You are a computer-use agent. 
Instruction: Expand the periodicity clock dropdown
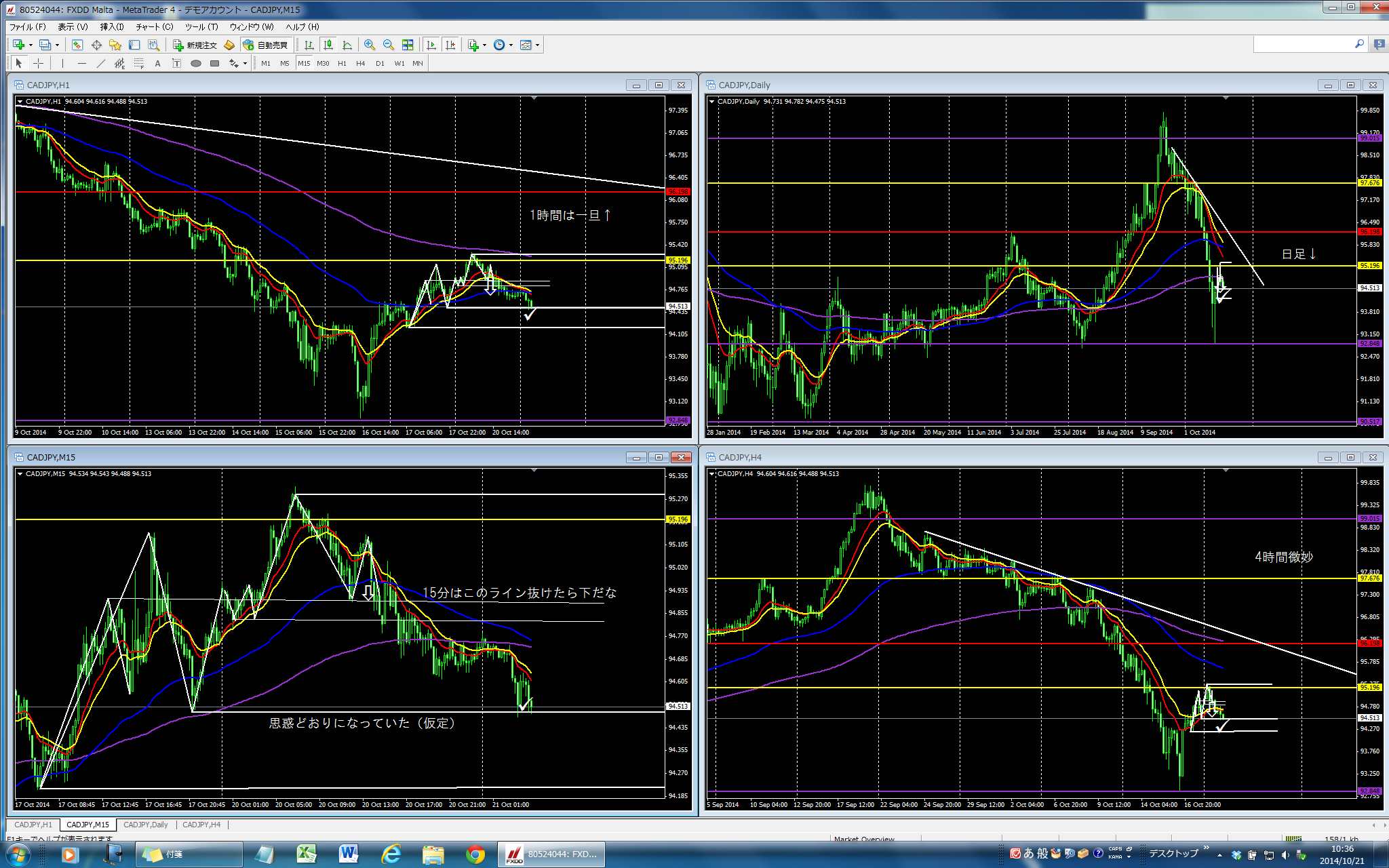tap(511, 45)
